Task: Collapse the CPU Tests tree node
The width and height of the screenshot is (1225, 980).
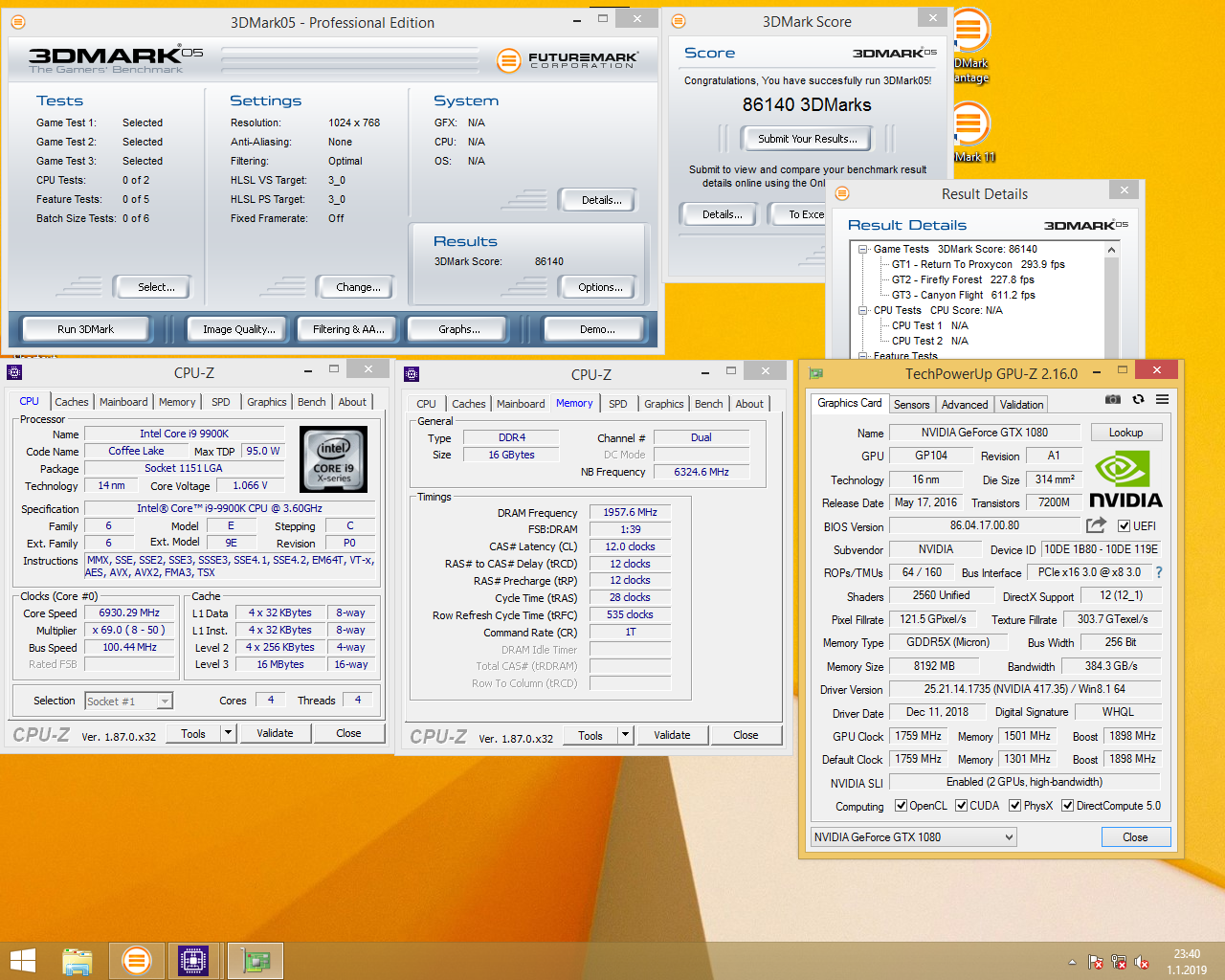Action: 862,310
